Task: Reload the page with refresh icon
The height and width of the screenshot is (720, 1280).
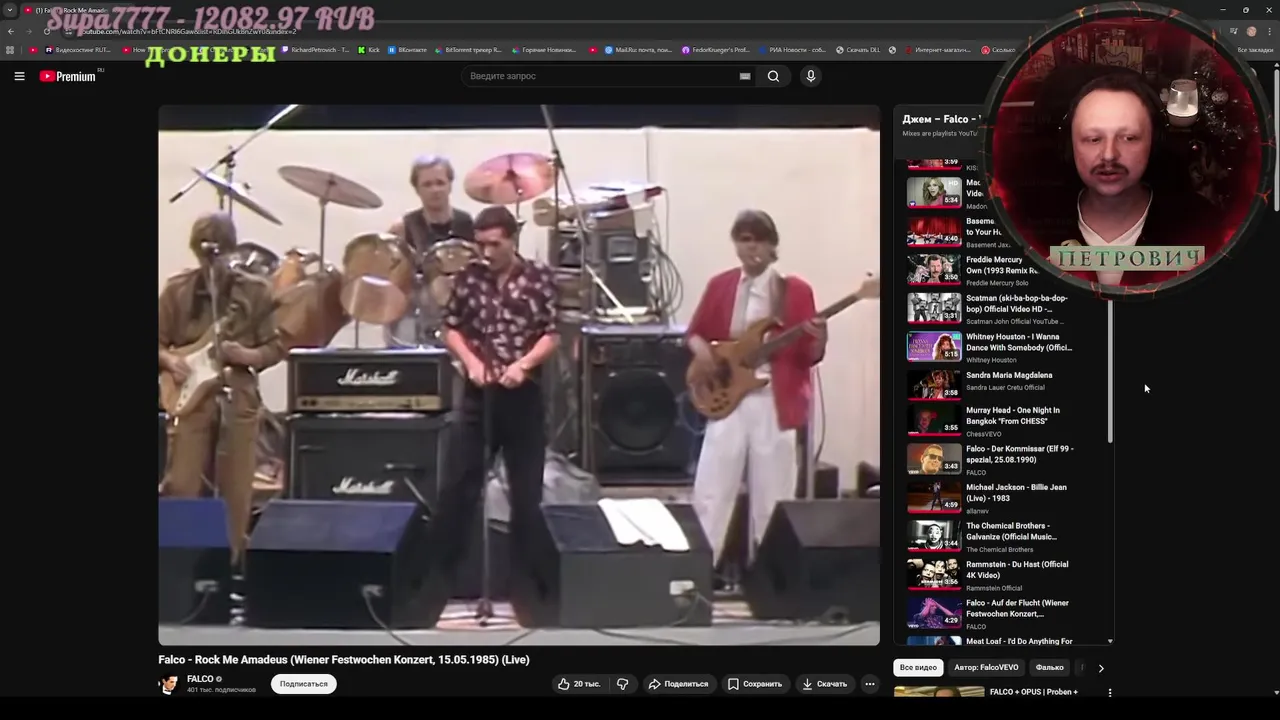Action: click(x=47, y=31)
